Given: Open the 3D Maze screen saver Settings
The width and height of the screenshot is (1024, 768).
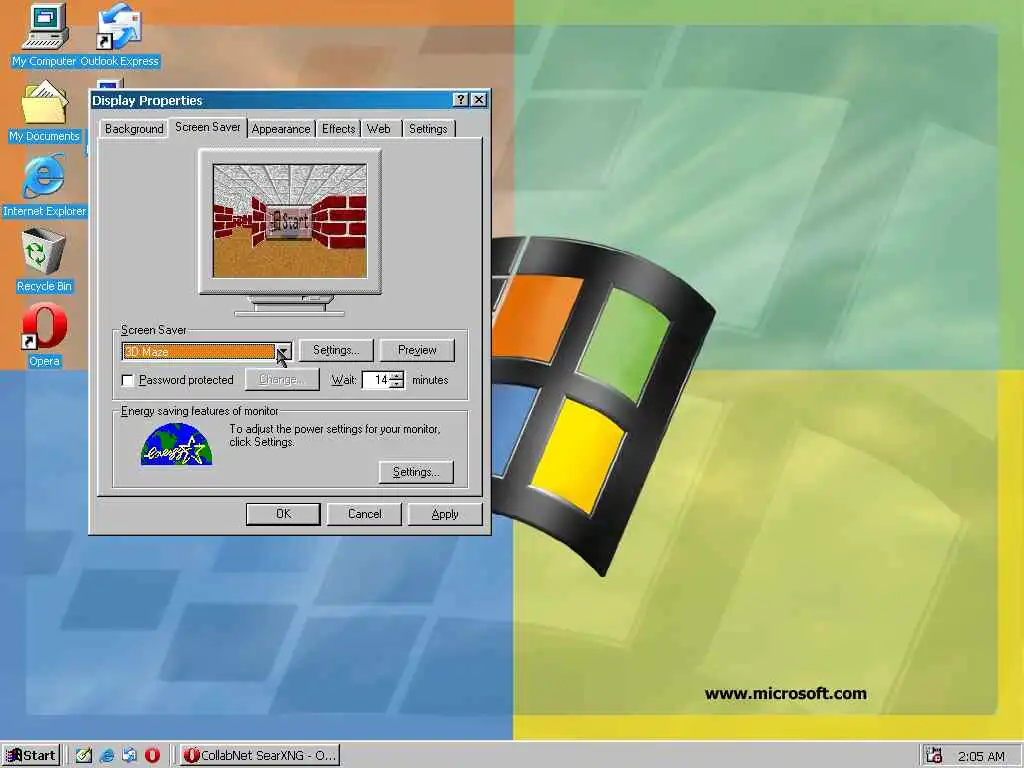Looking at the screenshot, I should [x=336, y=350].
